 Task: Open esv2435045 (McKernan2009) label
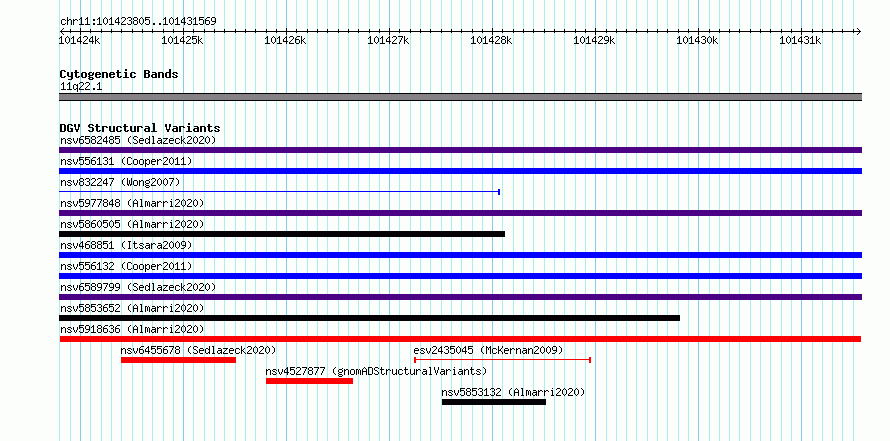coord(489,350)
